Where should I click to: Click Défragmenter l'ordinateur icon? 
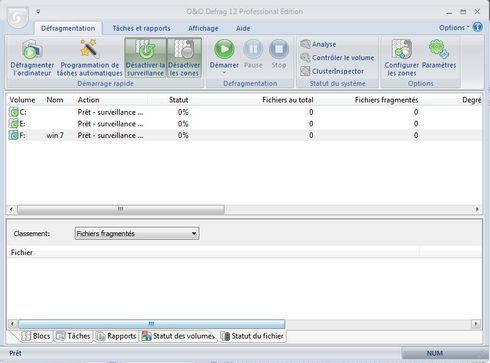click(32, 57)
